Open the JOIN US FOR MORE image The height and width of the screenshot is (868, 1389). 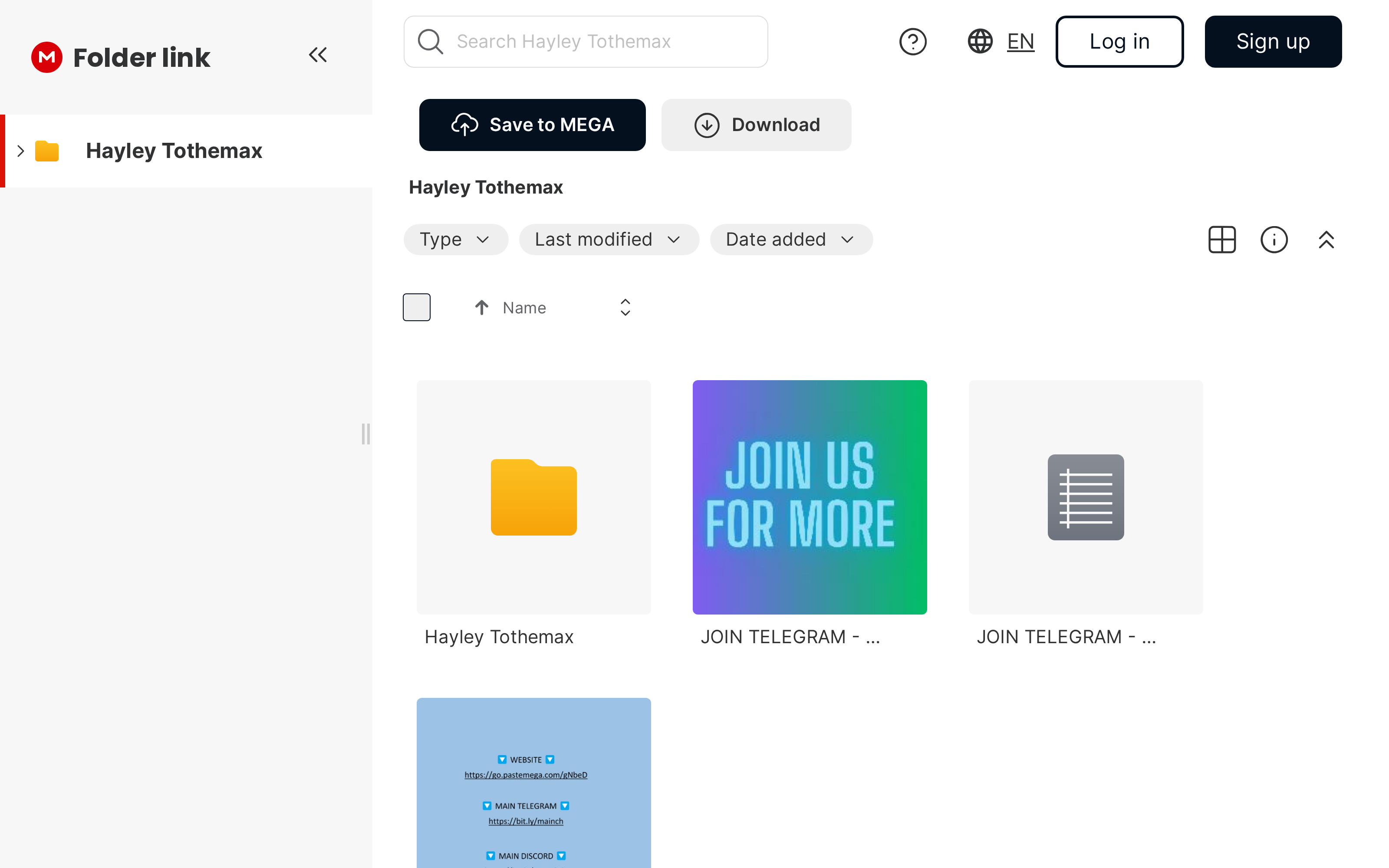click(809, 497)
